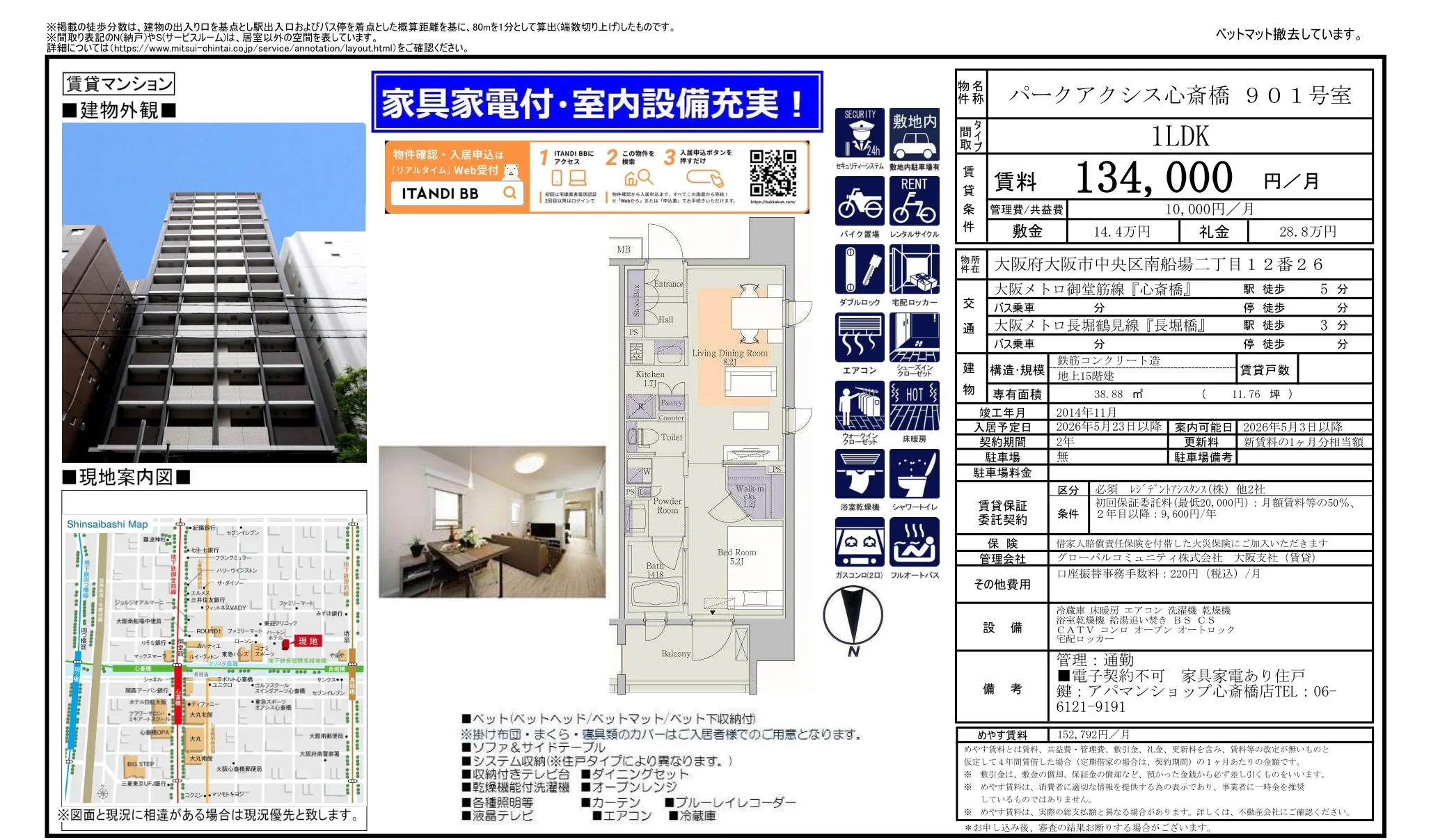Select the 浴室乾燥機 bathroom dryer icon
This screenshot has height=840, width=1431.
click(x=860, y=473)
